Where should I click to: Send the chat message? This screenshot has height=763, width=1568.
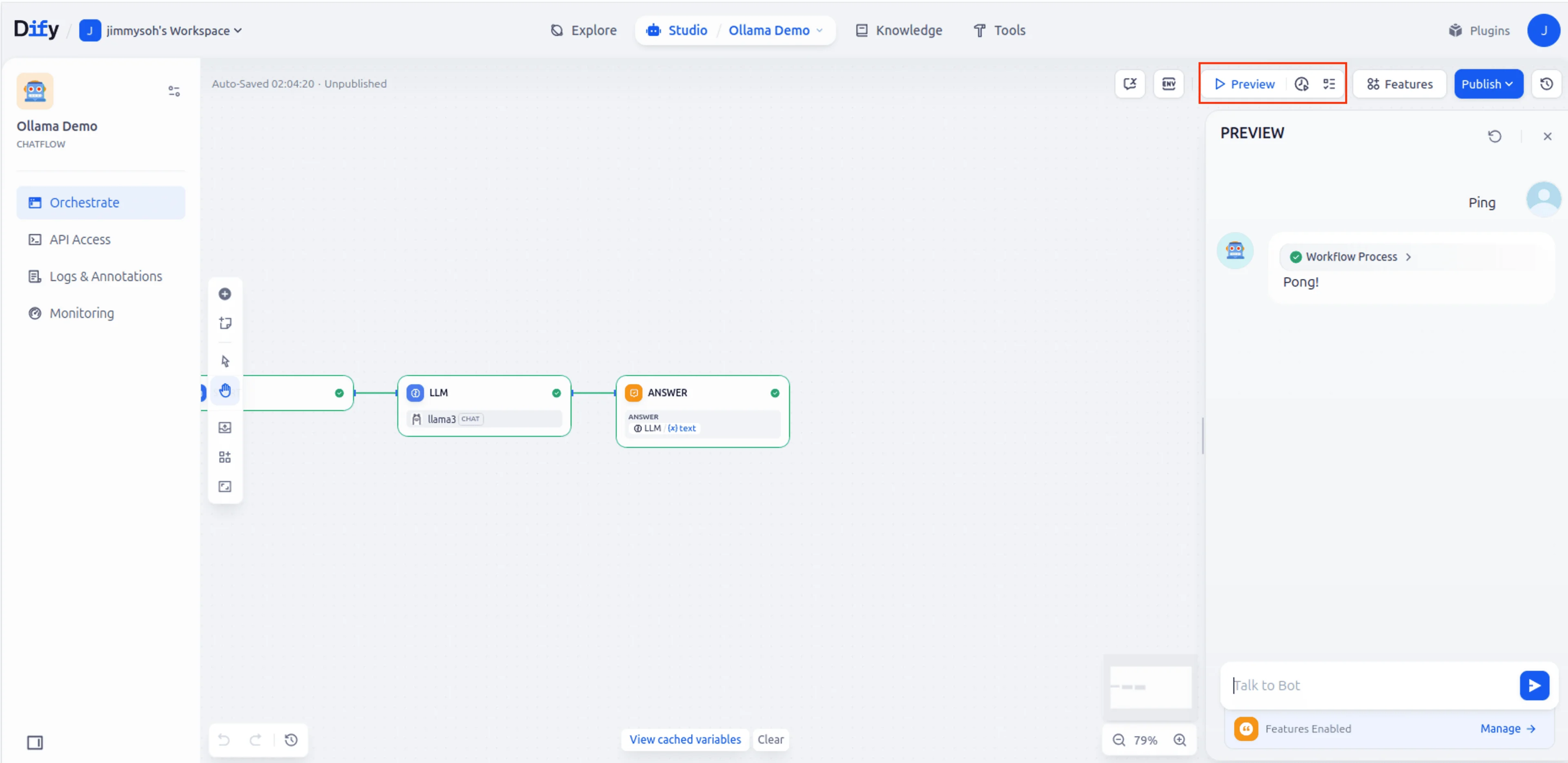[1534, 686]
